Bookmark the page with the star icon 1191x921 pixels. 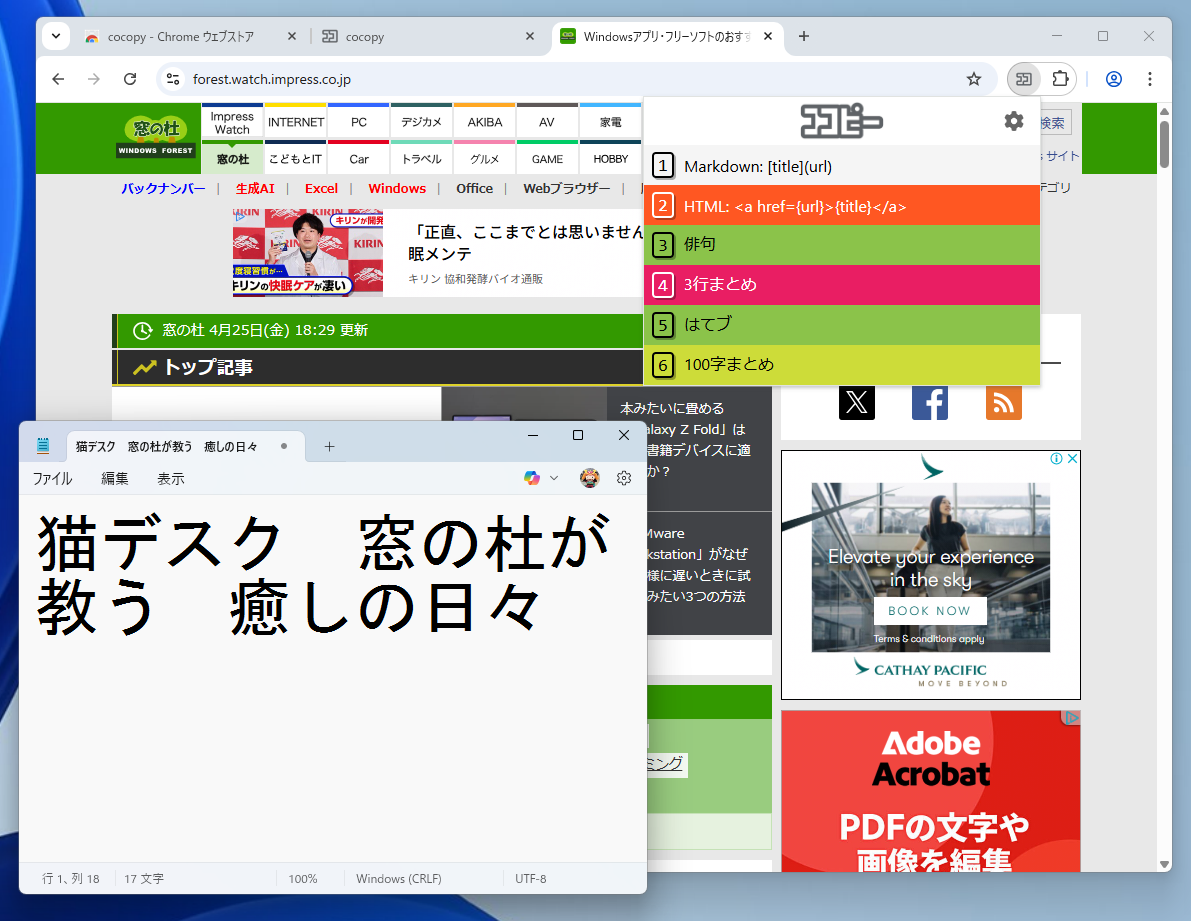tap(973, 79)
